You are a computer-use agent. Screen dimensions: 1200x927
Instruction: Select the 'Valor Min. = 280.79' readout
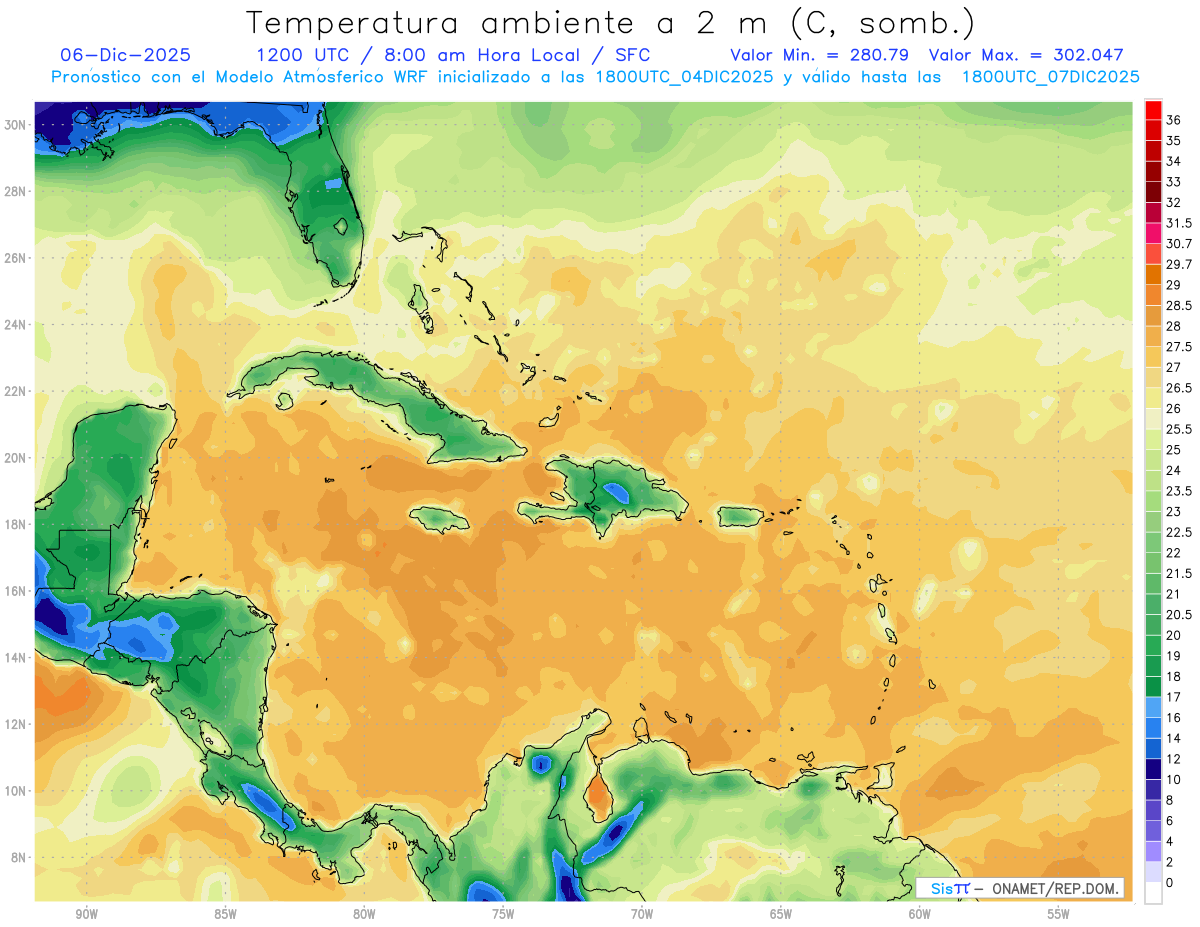(819, 56)
